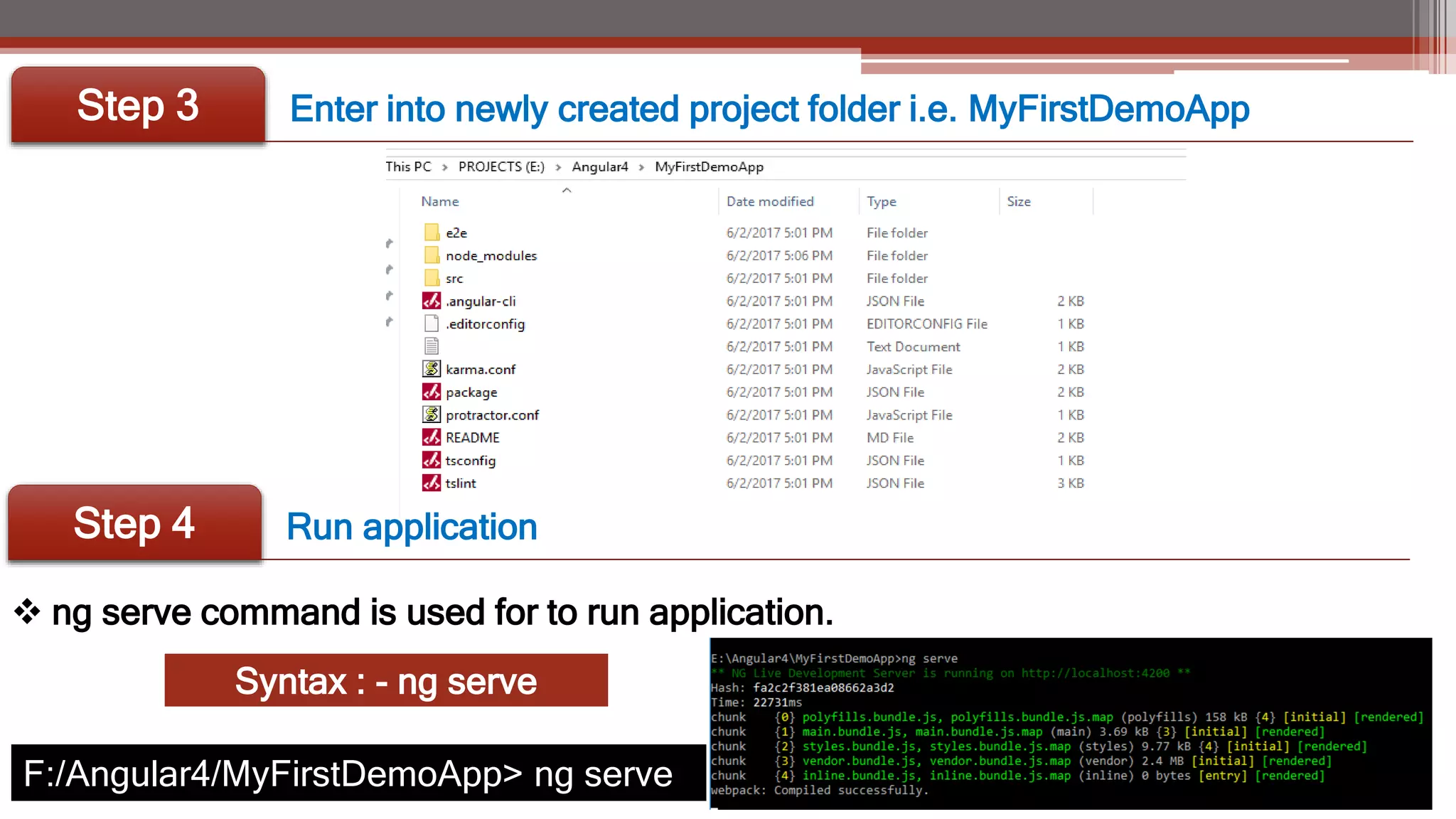
Task: Click JavaScript File type of karma.conf
Action: pyautogui.click(x=909, y=369)
